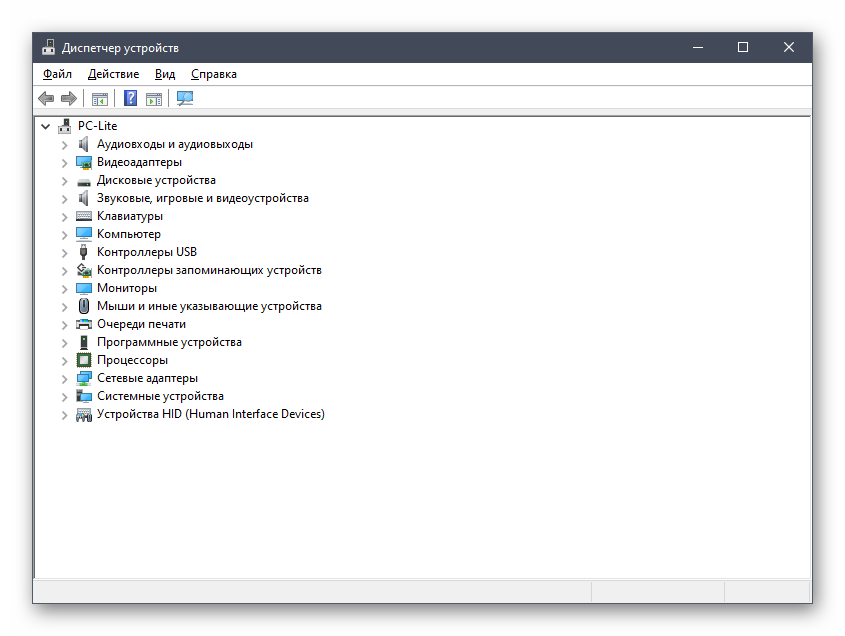Click the Forward arrow toolbar icon
The width and height of the screenshot is (845, 636).
pos(69,98)
